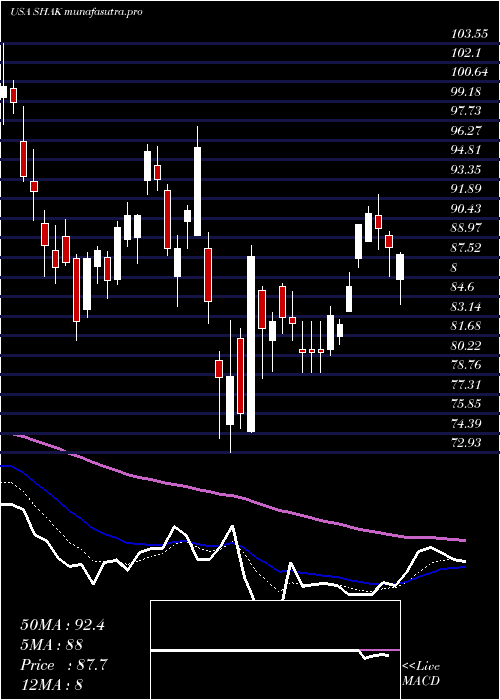
Task: Select the 80.22 price axis label
Action: [466, 345]
